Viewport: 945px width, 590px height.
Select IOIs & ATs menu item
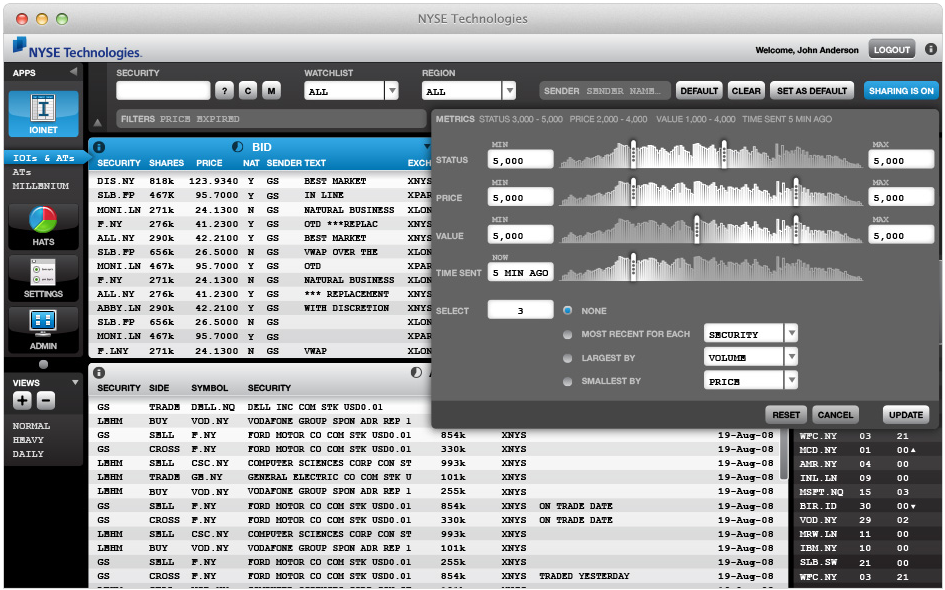point(43,158)
